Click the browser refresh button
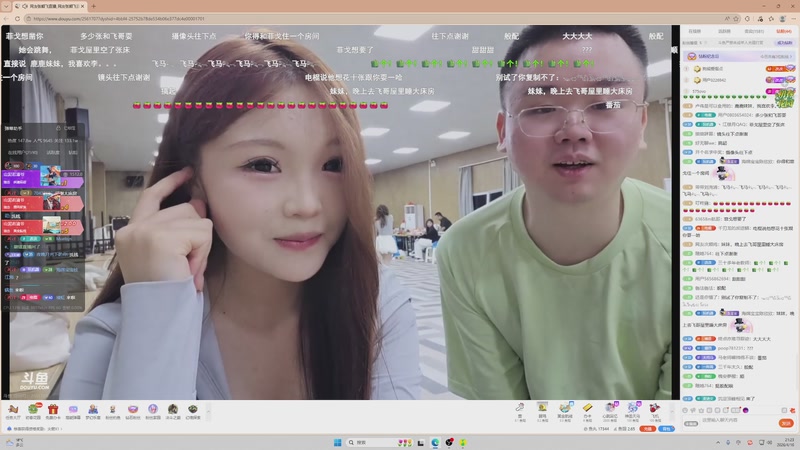Screen dimensions: 800x450 point(17,18)
